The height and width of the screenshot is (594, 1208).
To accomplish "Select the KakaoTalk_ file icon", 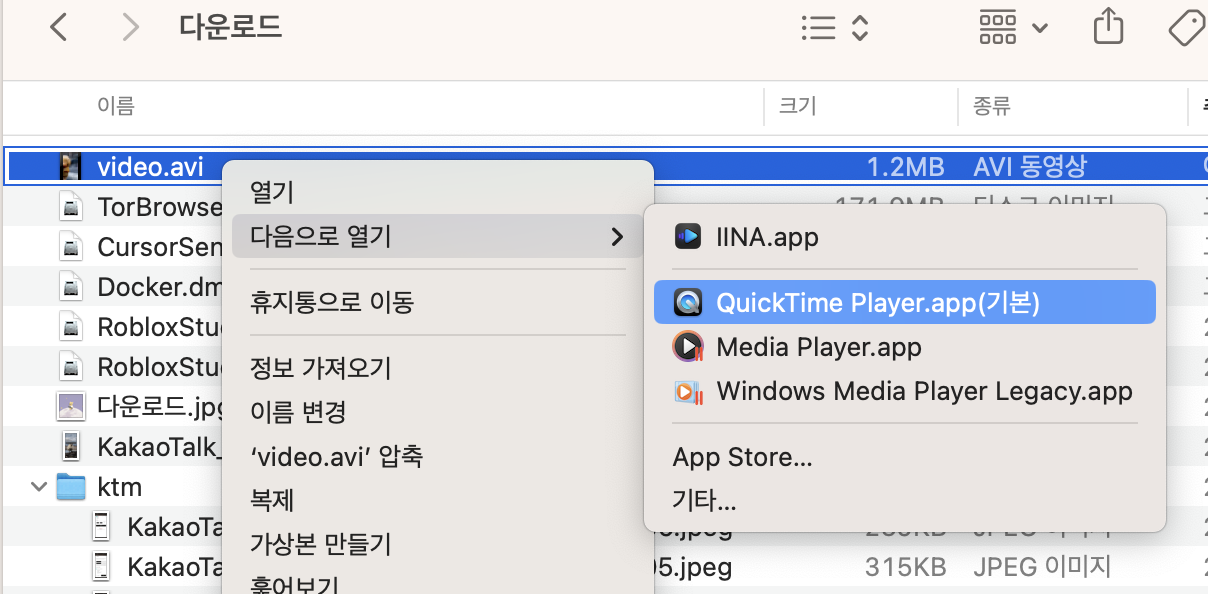I will pyautogui.click(x=70, y=446).
